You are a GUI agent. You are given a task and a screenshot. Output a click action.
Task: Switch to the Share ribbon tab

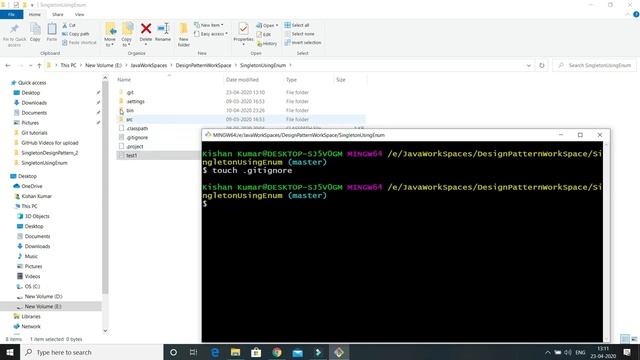tap(58, 14)
